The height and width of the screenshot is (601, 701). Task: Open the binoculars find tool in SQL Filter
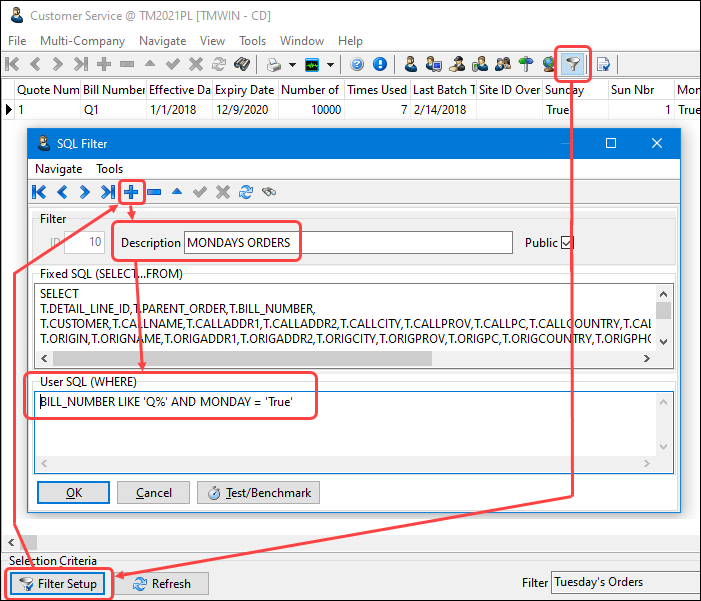pyautogui.click(x=268, y=192)
